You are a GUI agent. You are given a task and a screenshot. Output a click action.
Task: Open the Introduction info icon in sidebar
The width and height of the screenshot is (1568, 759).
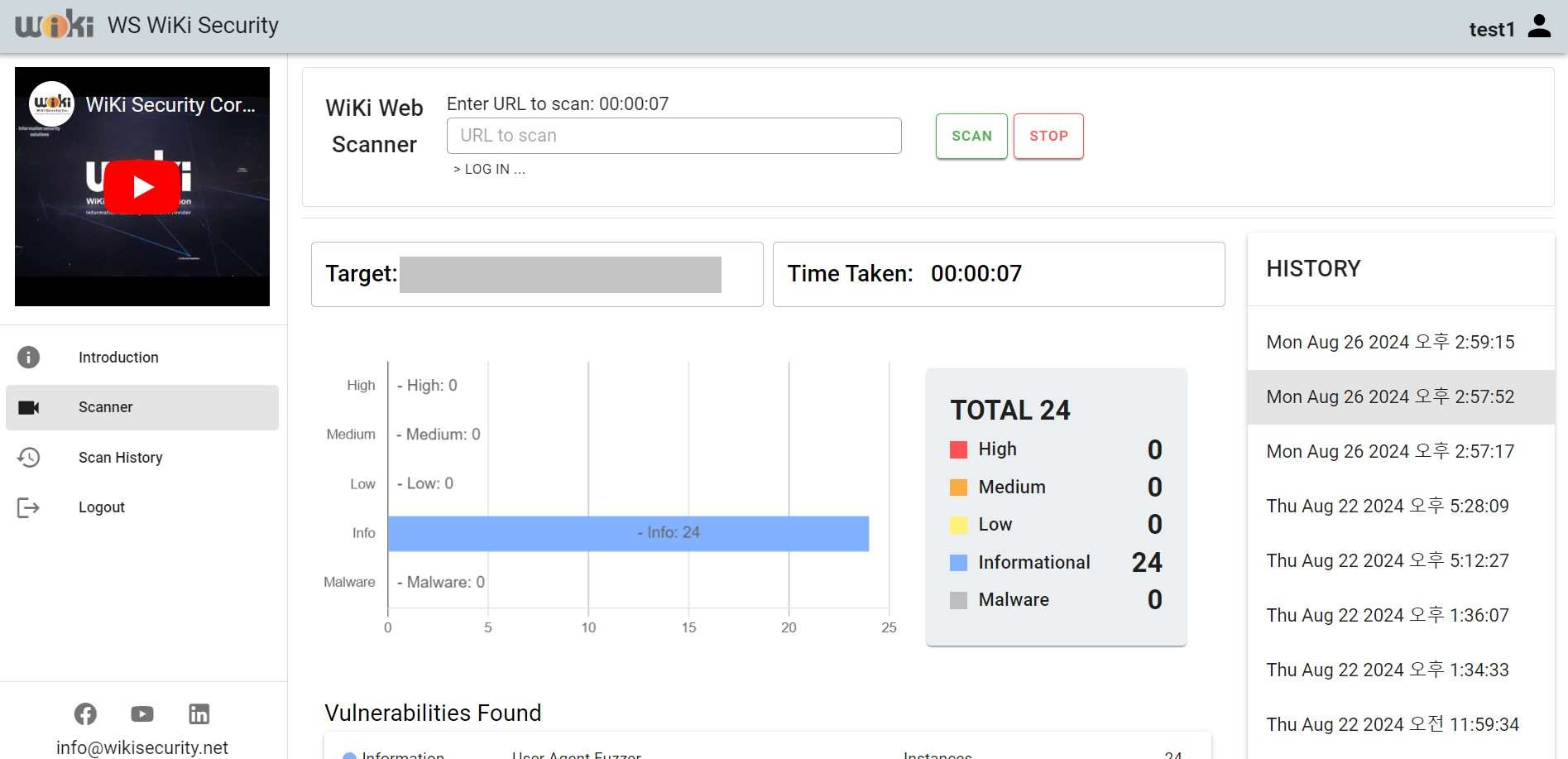tap(27, 357)
